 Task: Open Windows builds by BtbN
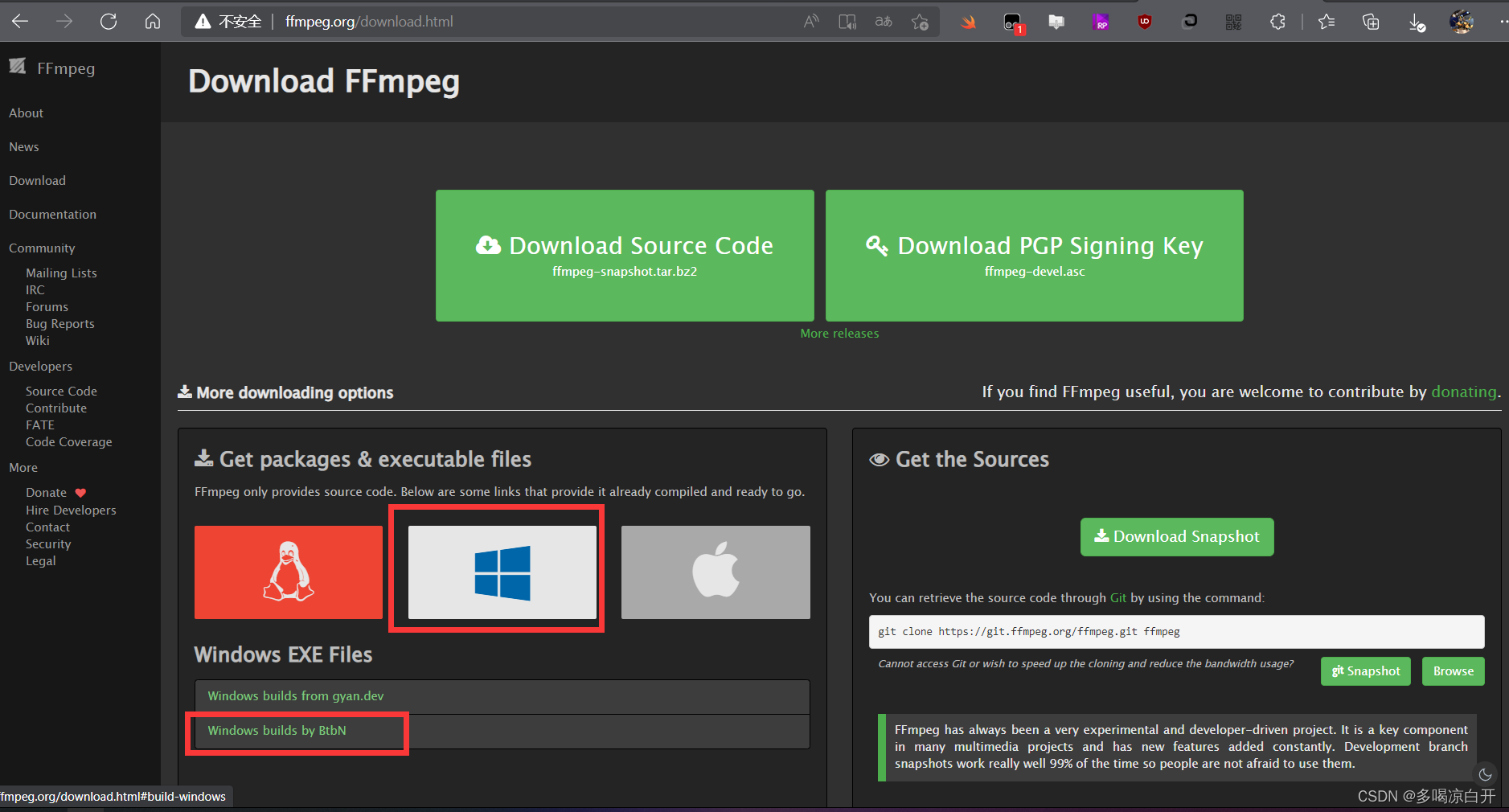(x=277, y=731)
